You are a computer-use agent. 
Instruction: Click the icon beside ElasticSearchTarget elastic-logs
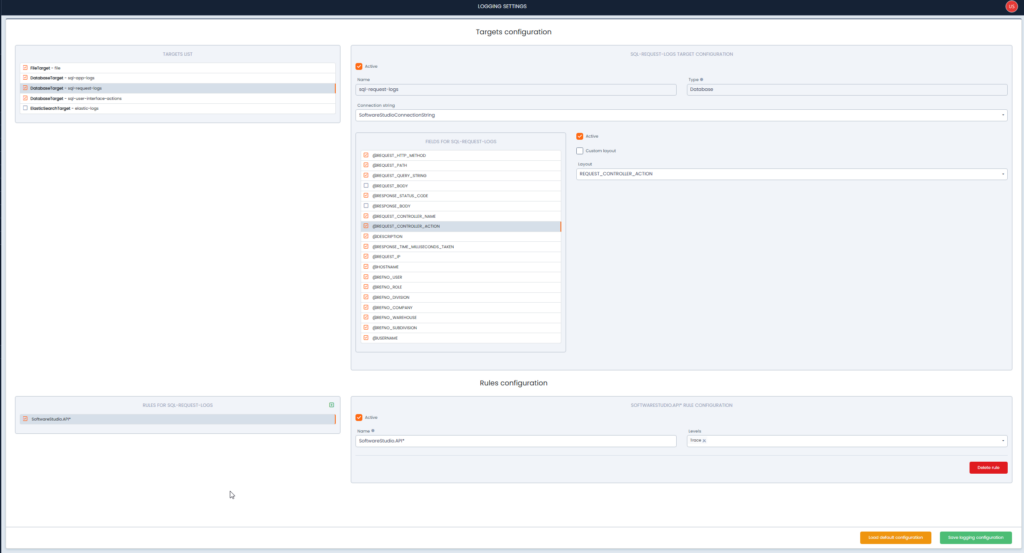pyautogui.click(x=26, y=108)
